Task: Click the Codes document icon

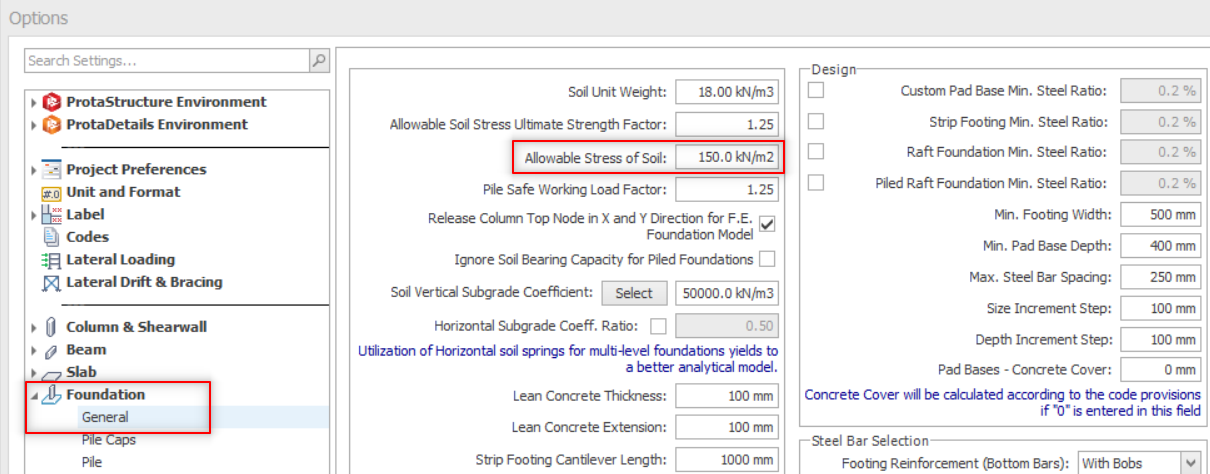Action: [x=52, y=237]
